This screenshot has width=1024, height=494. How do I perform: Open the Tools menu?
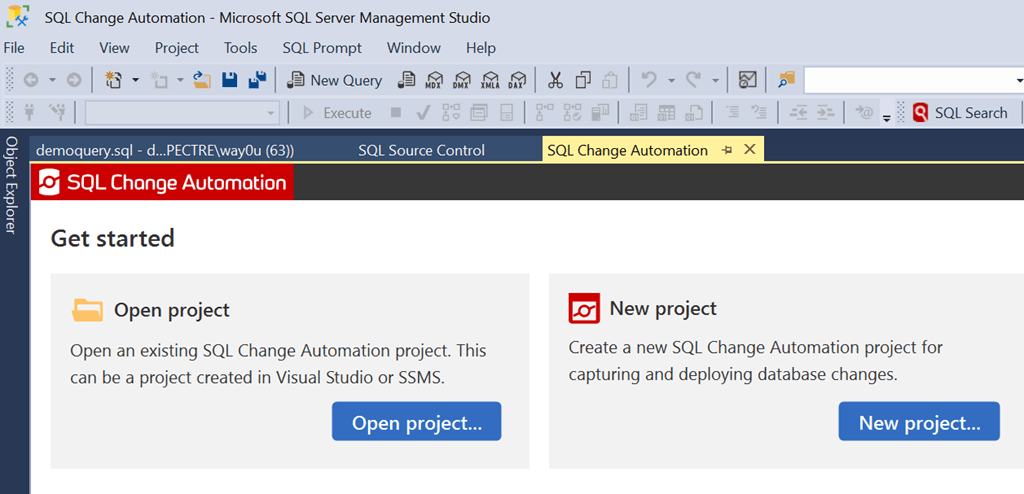pos(240,48)
